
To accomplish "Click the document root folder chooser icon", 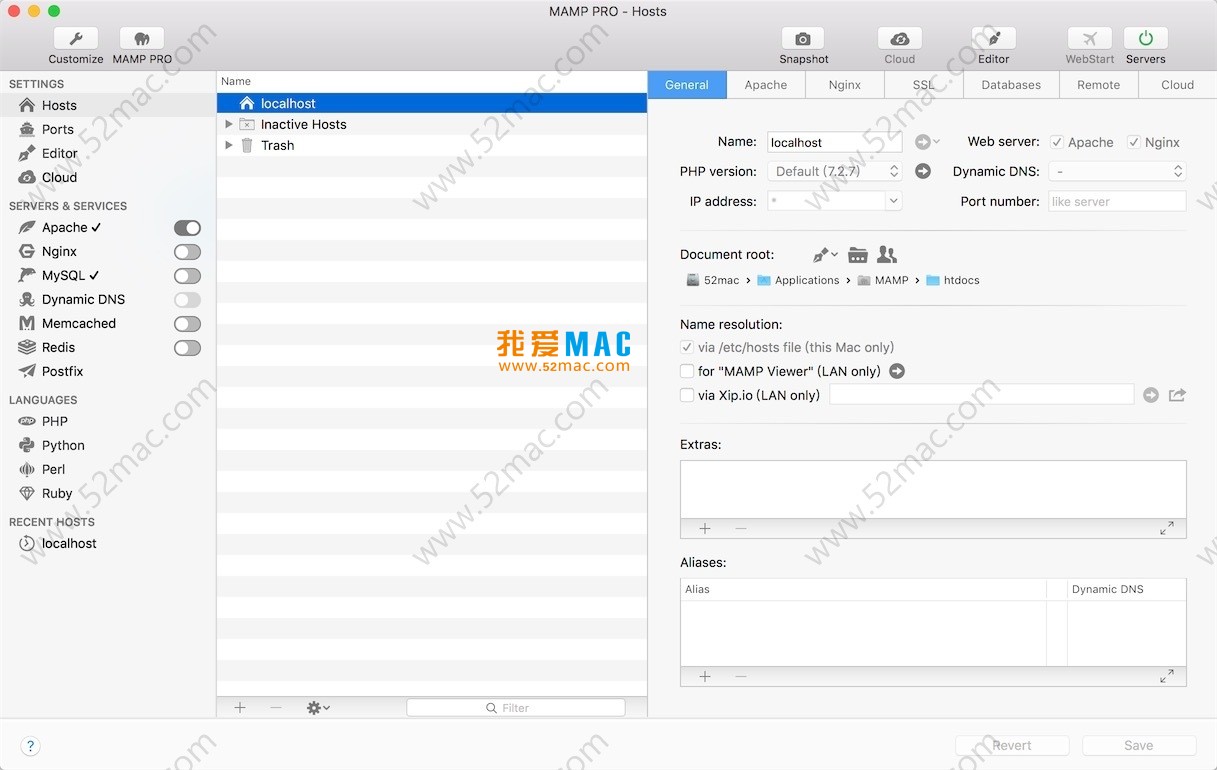I will point(858,254).
